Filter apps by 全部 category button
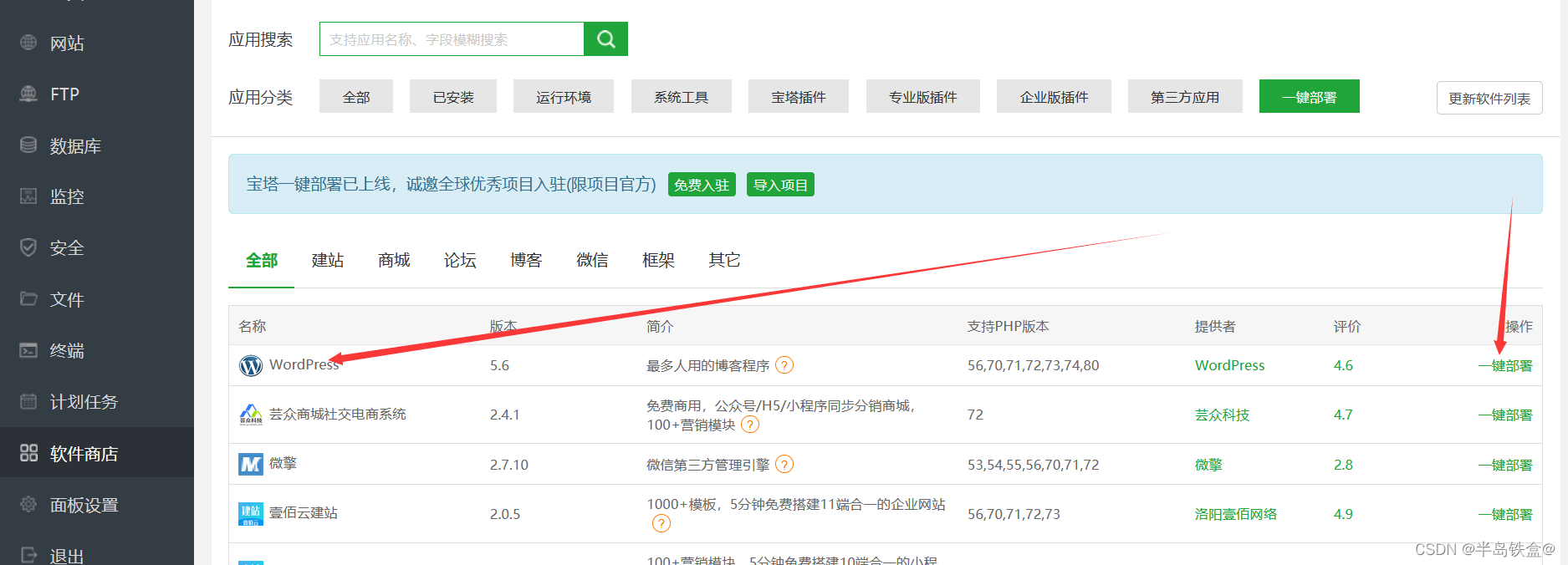The width and height of the screenshot is (1568, 565). click(356, 97)
